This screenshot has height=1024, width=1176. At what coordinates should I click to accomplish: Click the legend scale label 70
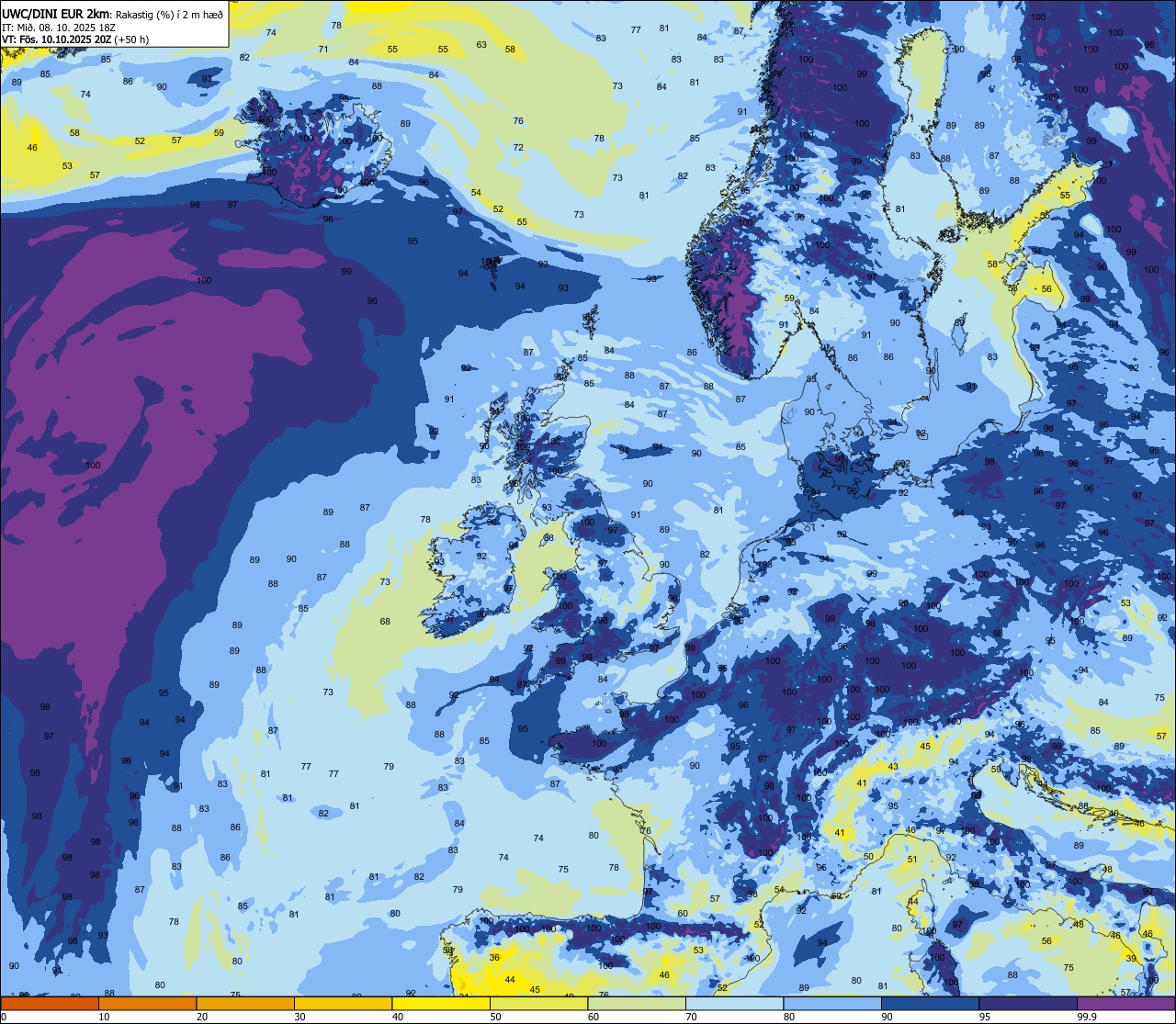(691, 1016)
